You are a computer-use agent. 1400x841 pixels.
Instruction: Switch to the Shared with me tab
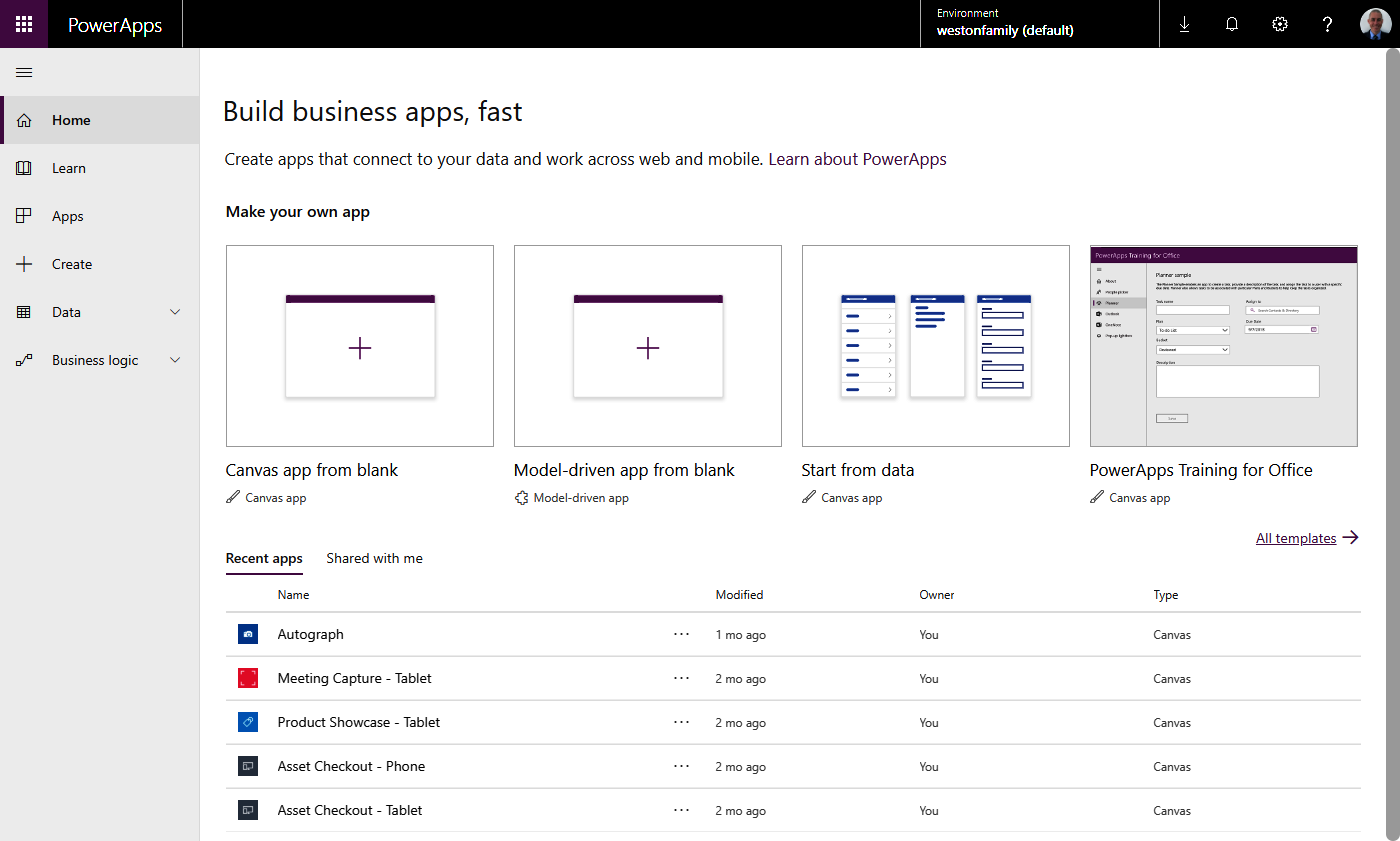coord(374,559)
